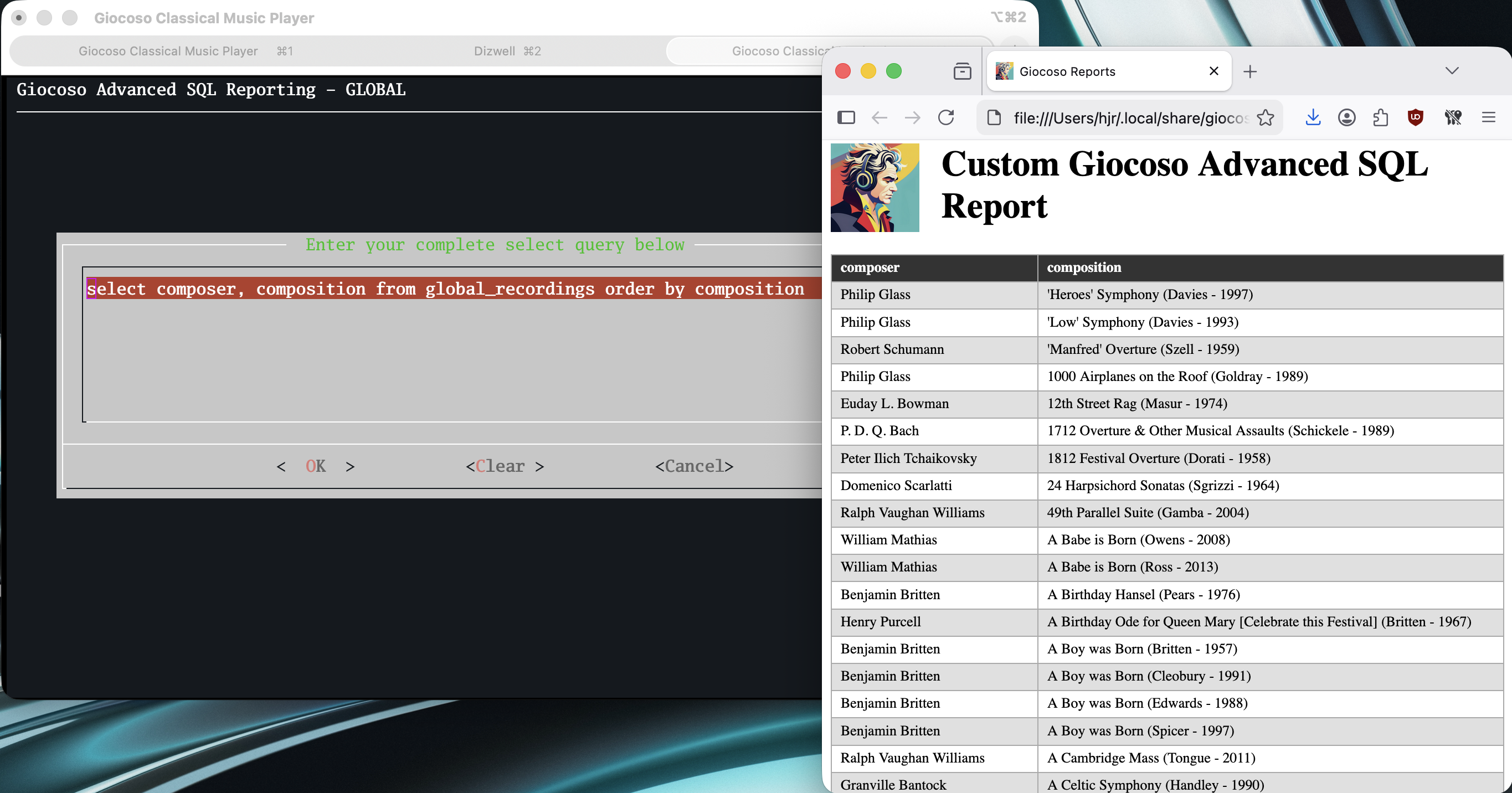Open the Firefox View icon
Screen dimensions: 1512x793
pyautogui.click(x=962, y=71)
